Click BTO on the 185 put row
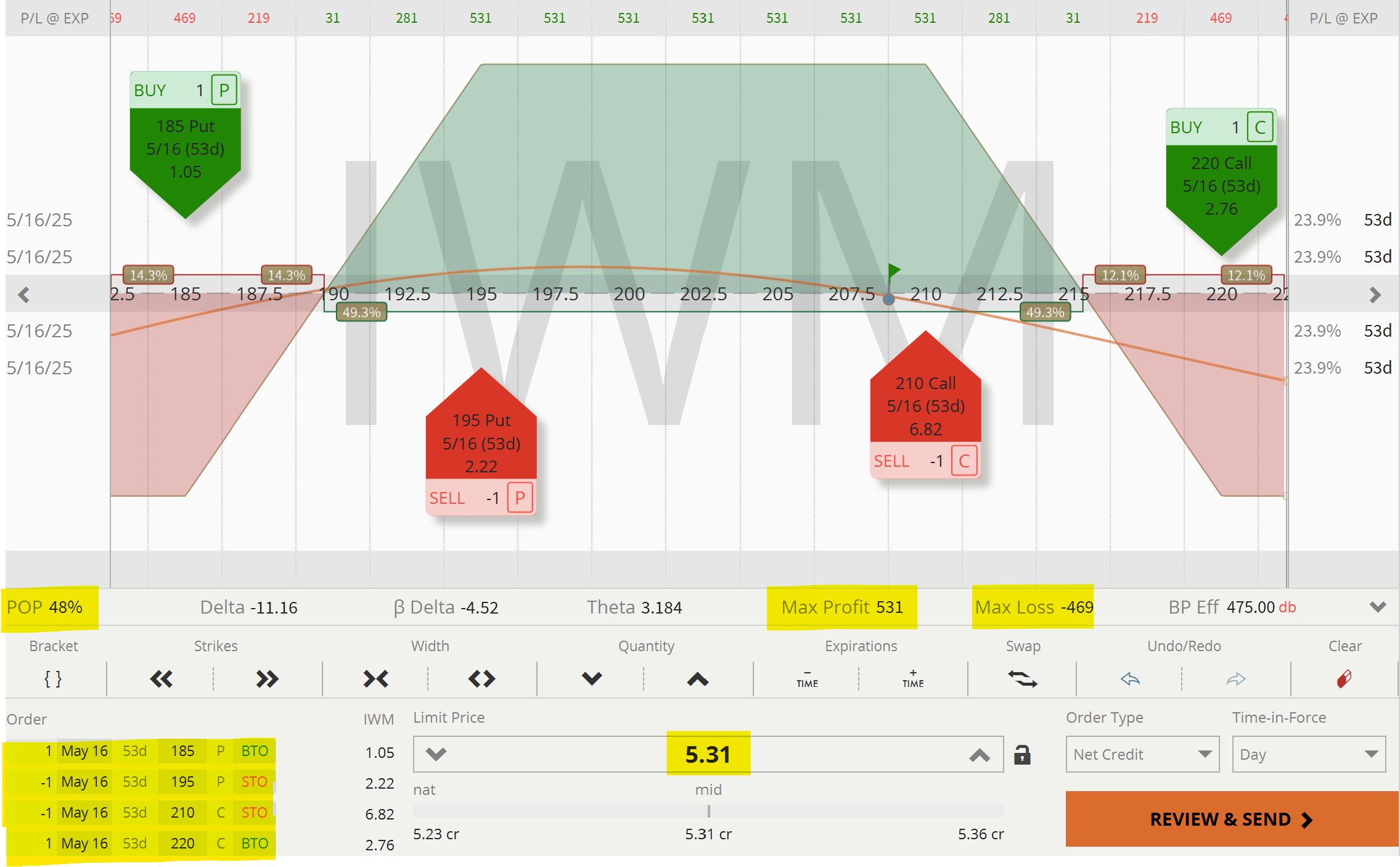 coord(255,751)
